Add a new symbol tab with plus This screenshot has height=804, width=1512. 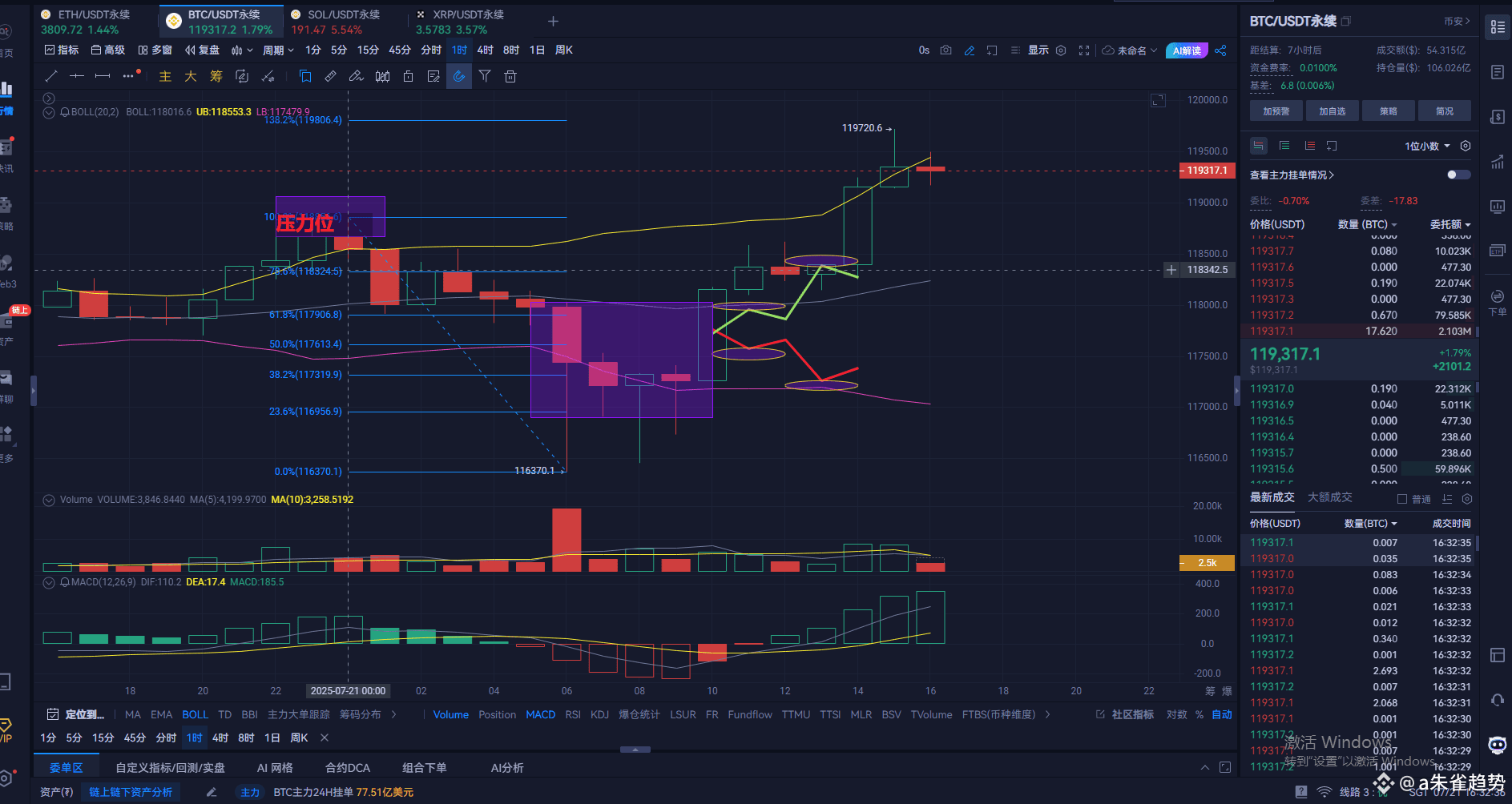(553, 22)
